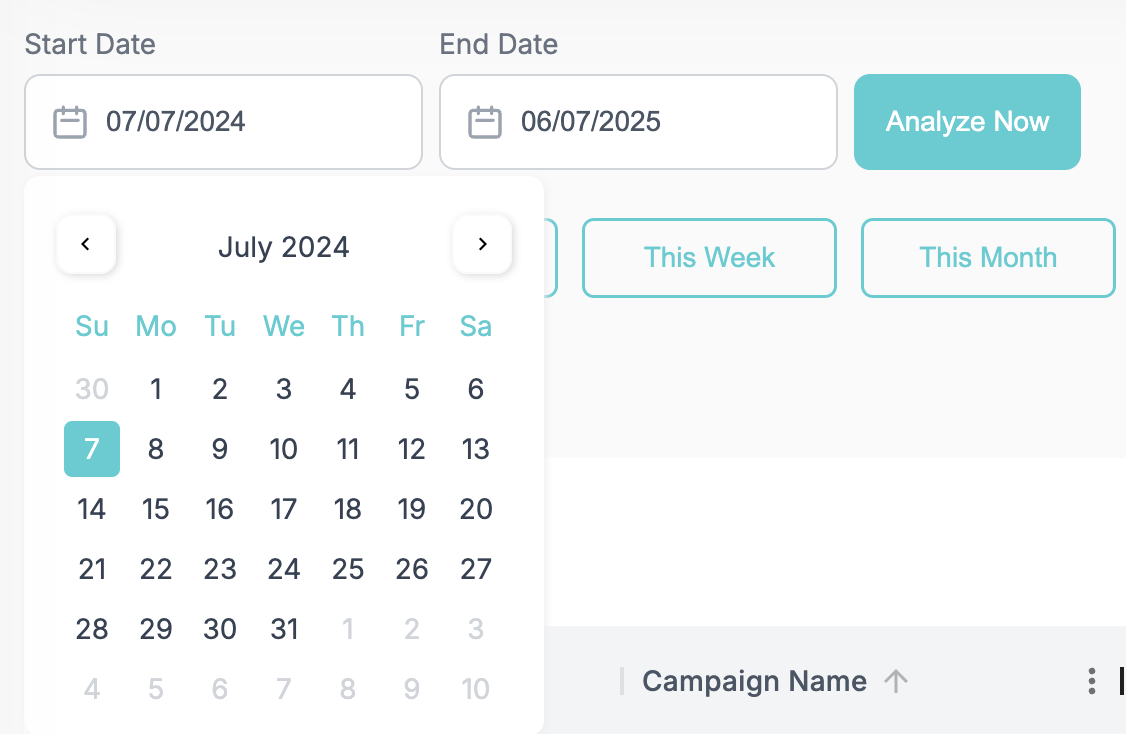Select the This Month preset
The image size is (1126, 734).
point(988,258)
